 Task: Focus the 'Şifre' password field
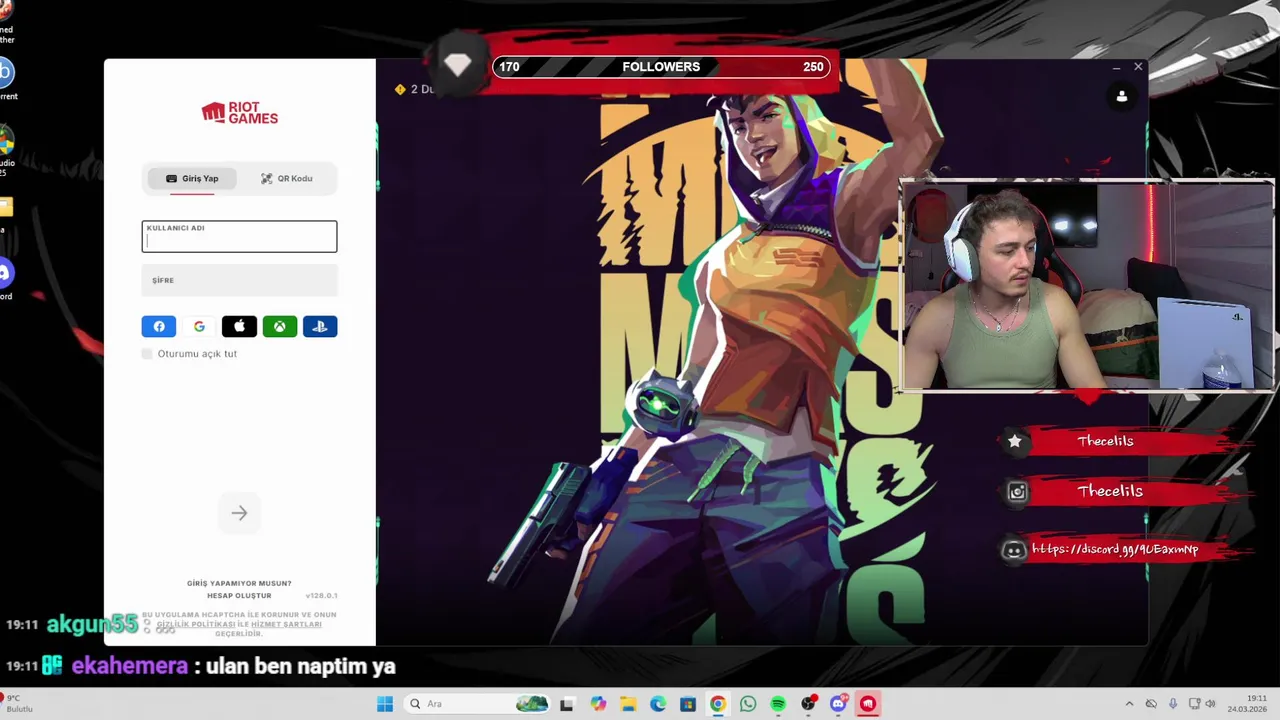point(239,280)
